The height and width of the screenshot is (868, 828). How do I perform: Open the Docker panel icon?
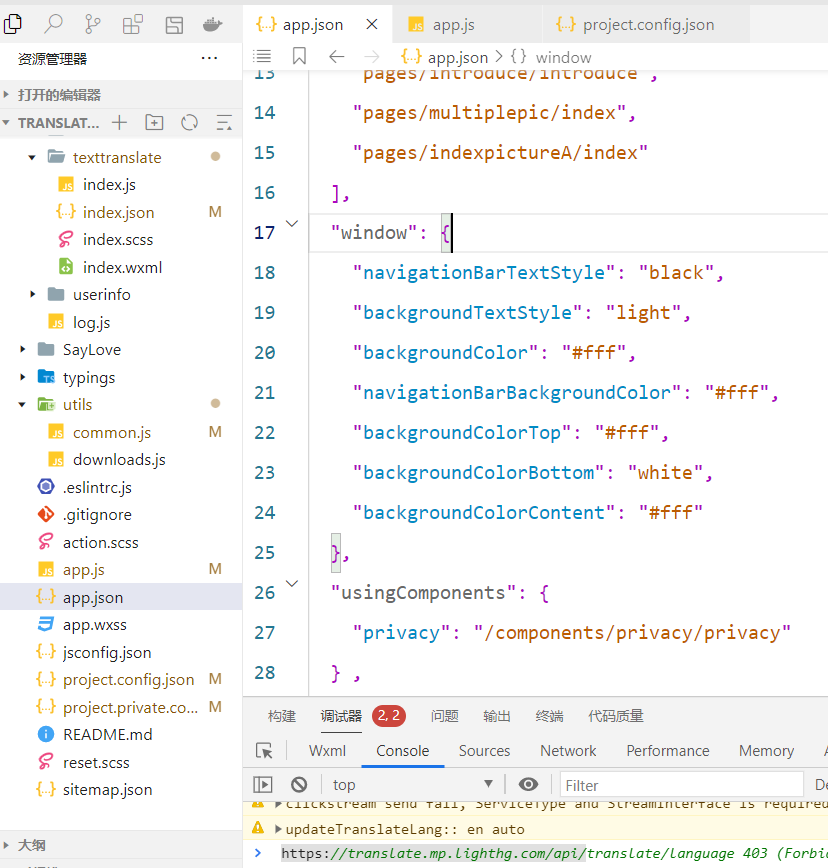[x=212, y=24]
